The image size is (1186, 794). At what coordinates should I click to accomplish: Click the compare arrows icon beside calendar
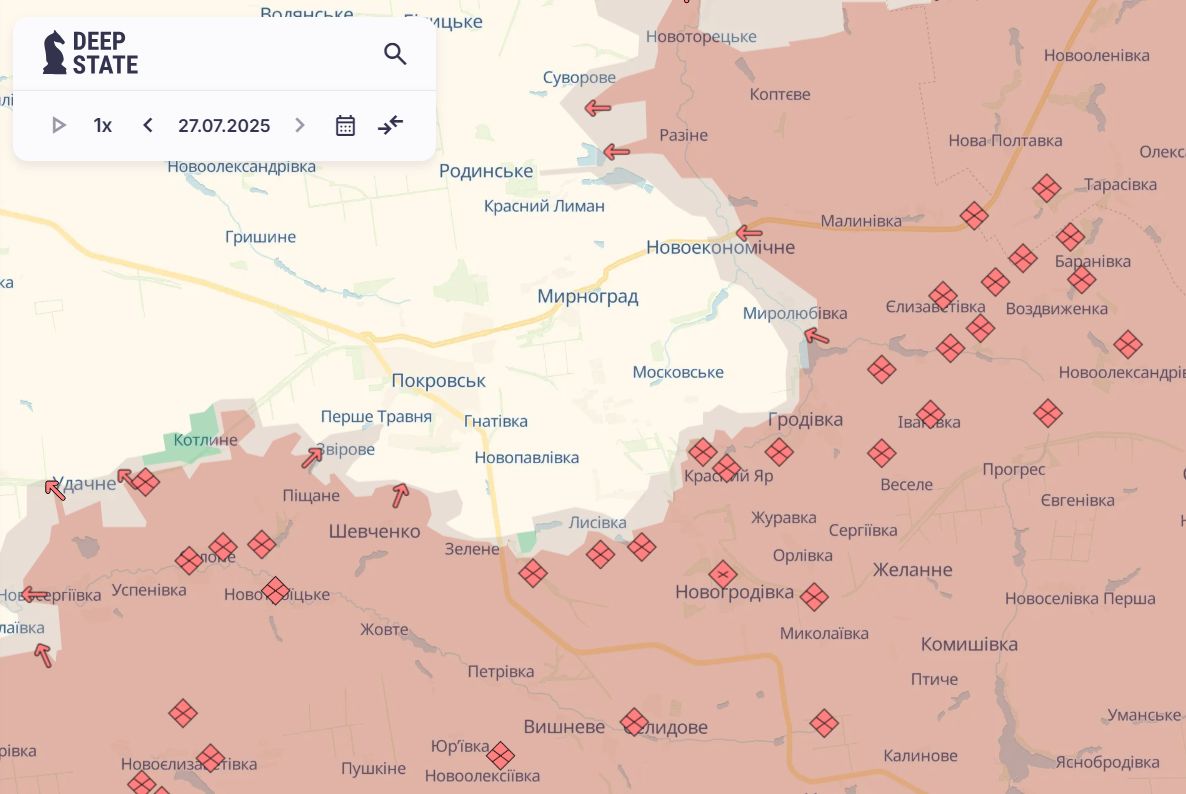click(x=390, y=125)
